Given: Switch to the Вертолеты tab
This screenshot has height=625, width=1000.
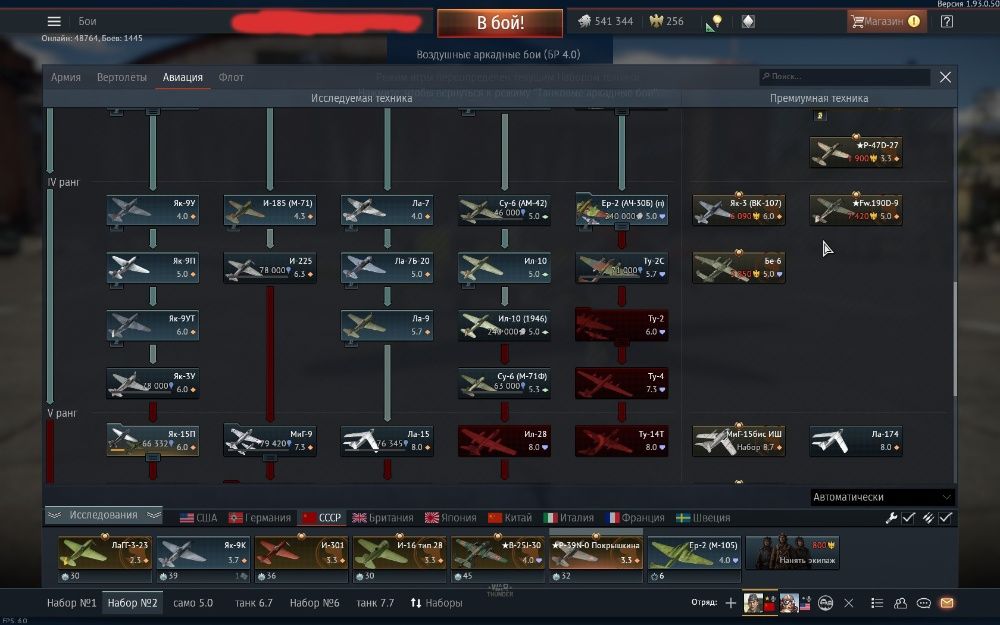Looking at the screenshot, I should tap(122, 77).
